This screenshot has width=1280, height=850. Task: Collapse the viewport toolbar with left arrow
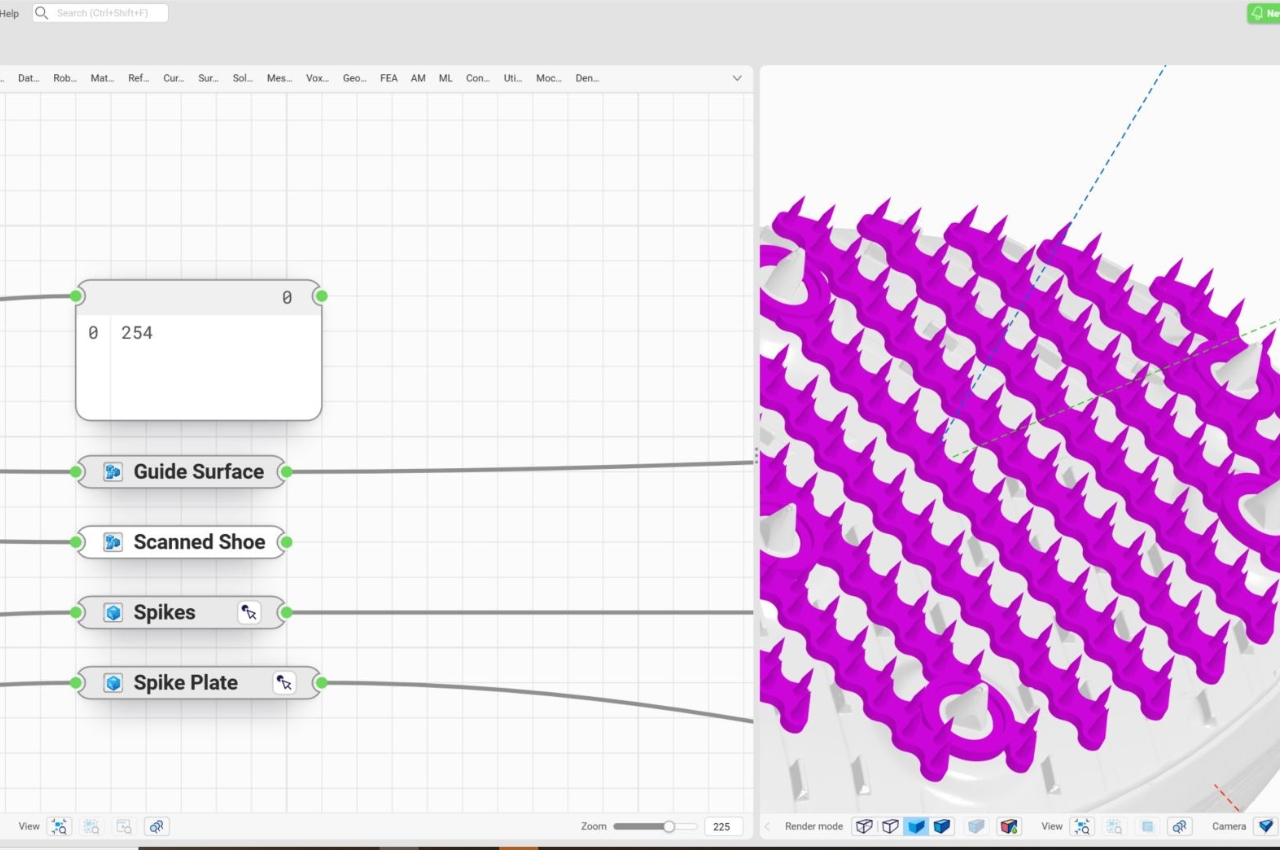click(767, 827)
